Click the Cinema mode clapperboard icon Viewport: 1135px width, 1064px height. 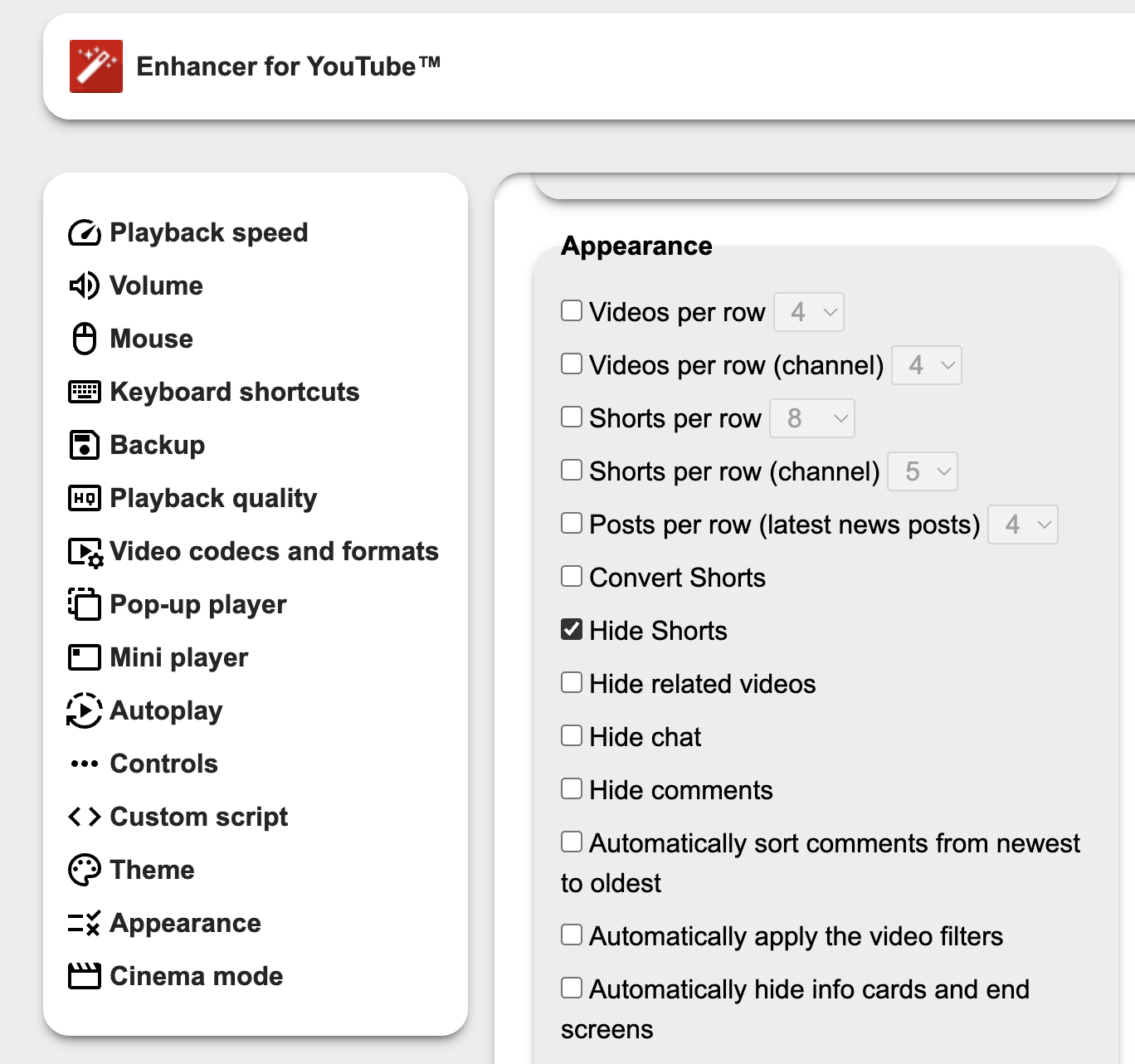point(84,976)
